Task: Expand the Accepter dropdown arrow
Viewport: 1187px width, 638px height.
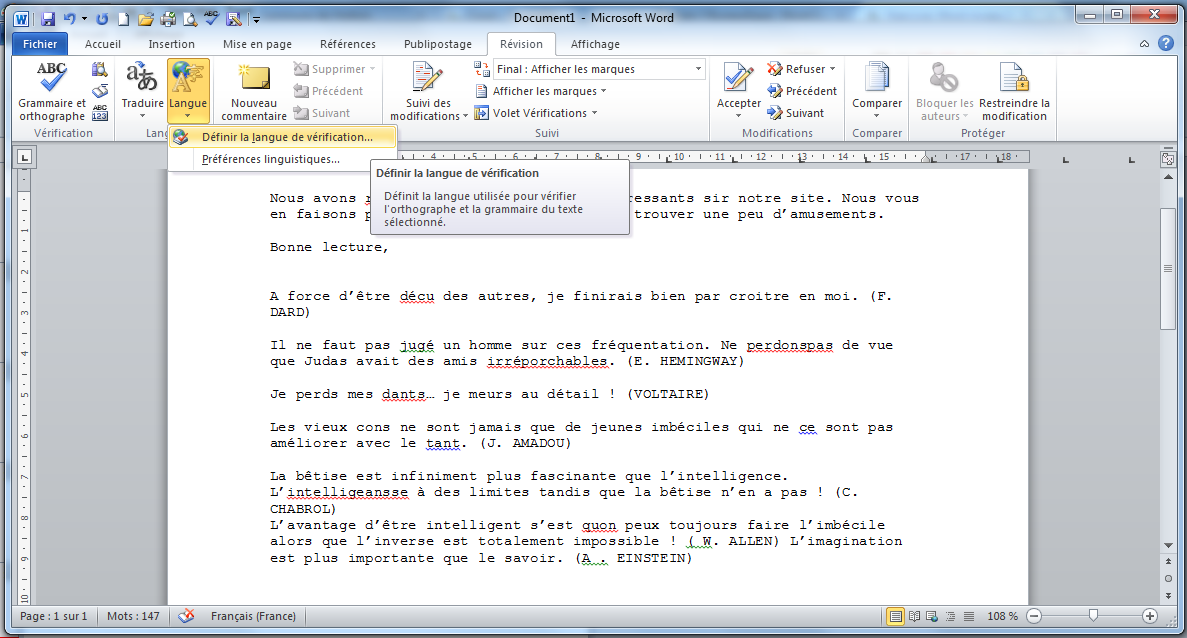Action: pyautogui.click(x=738, y=116)
